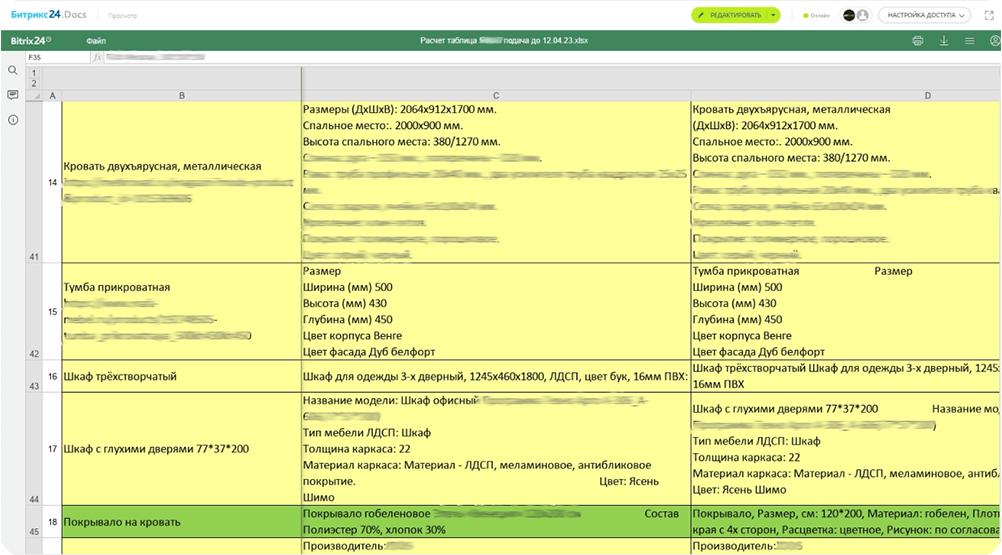
Task: Click the dark round user avatar
Action: pyautogui.click(x=849, y=15)
